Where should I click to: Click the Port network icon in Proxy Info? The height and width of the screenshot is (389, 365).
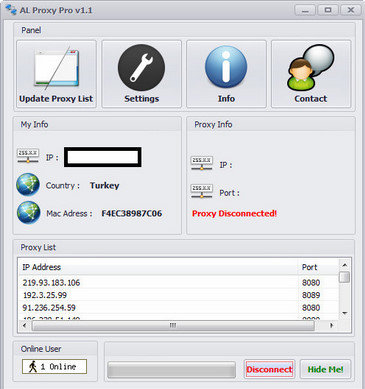tap(202, 191)
